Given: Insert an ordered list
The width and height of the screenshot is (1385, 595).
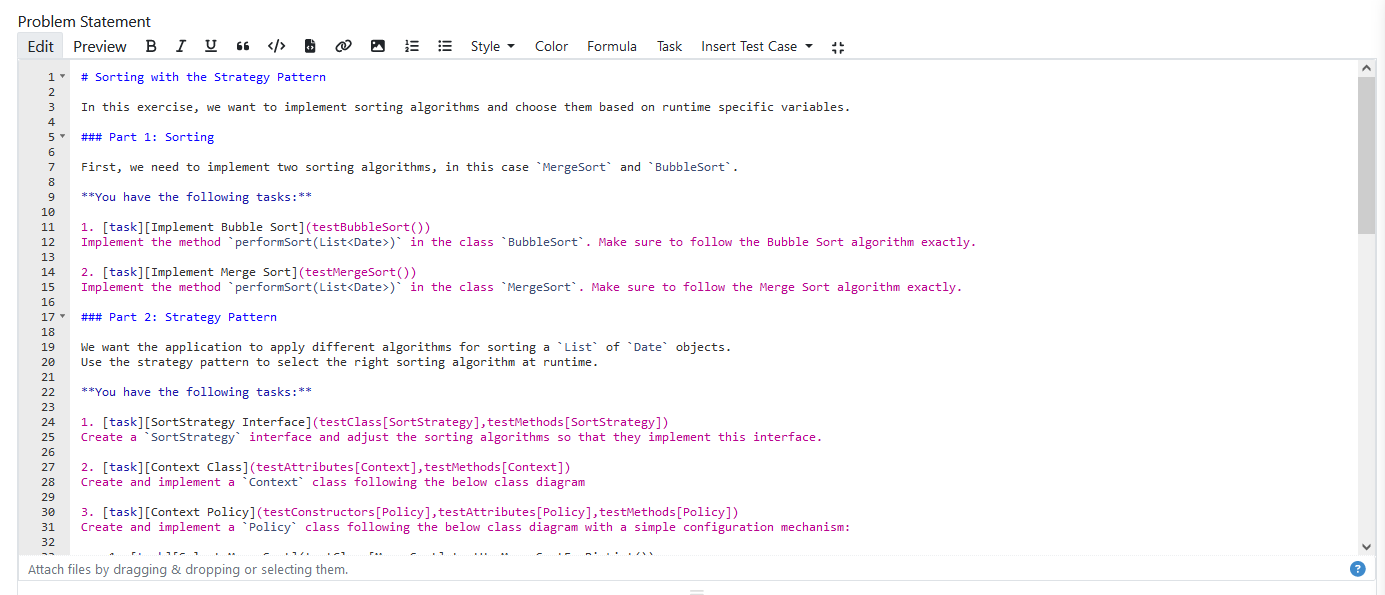Looking at the screenshot, I should pos(411,46).
